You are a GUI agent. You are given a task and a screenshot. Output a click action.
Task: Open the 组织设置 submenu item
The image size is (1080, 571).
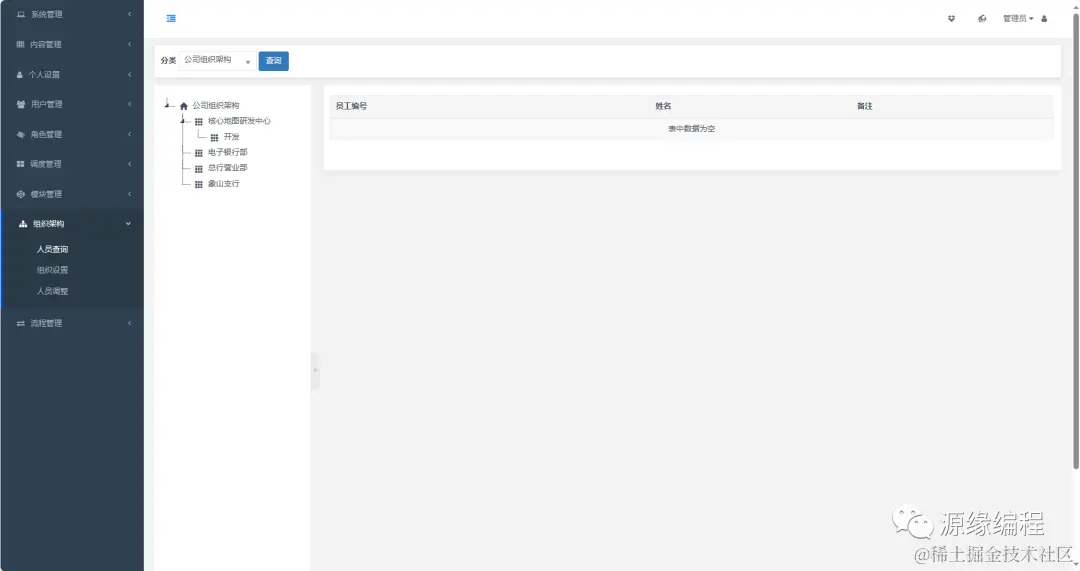click(52, 270)
